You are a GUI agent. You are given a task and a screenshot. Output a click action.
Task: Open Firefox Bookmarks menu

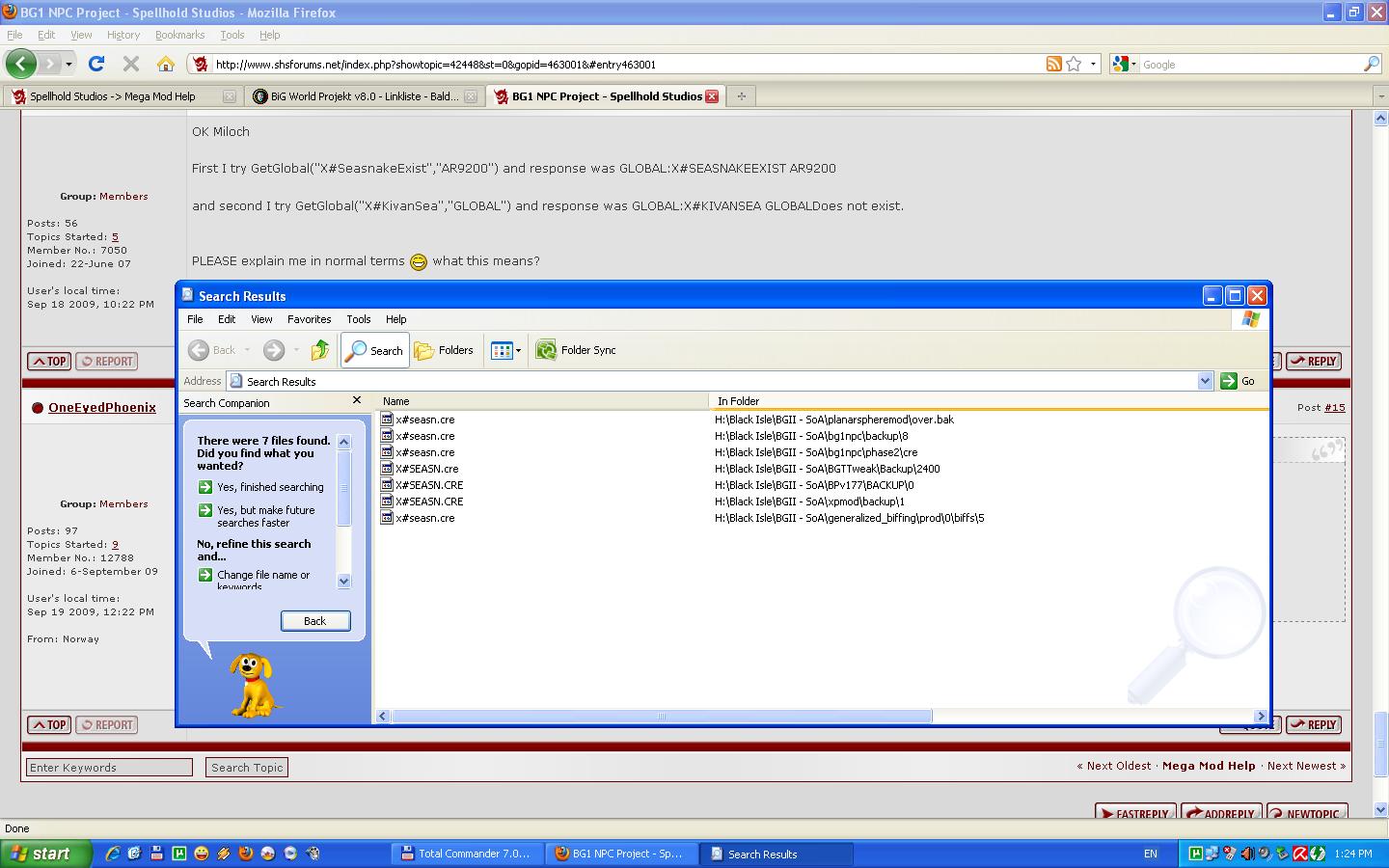179,35
